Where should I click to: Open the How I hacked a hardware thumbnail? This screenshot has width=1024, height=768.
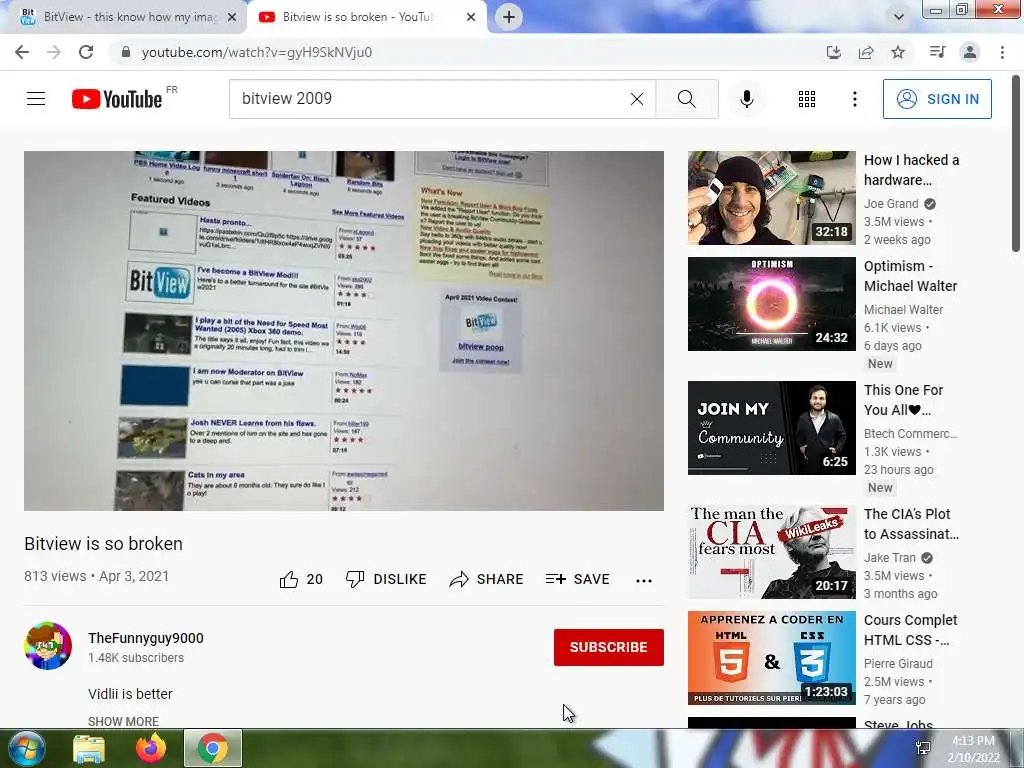771,198
